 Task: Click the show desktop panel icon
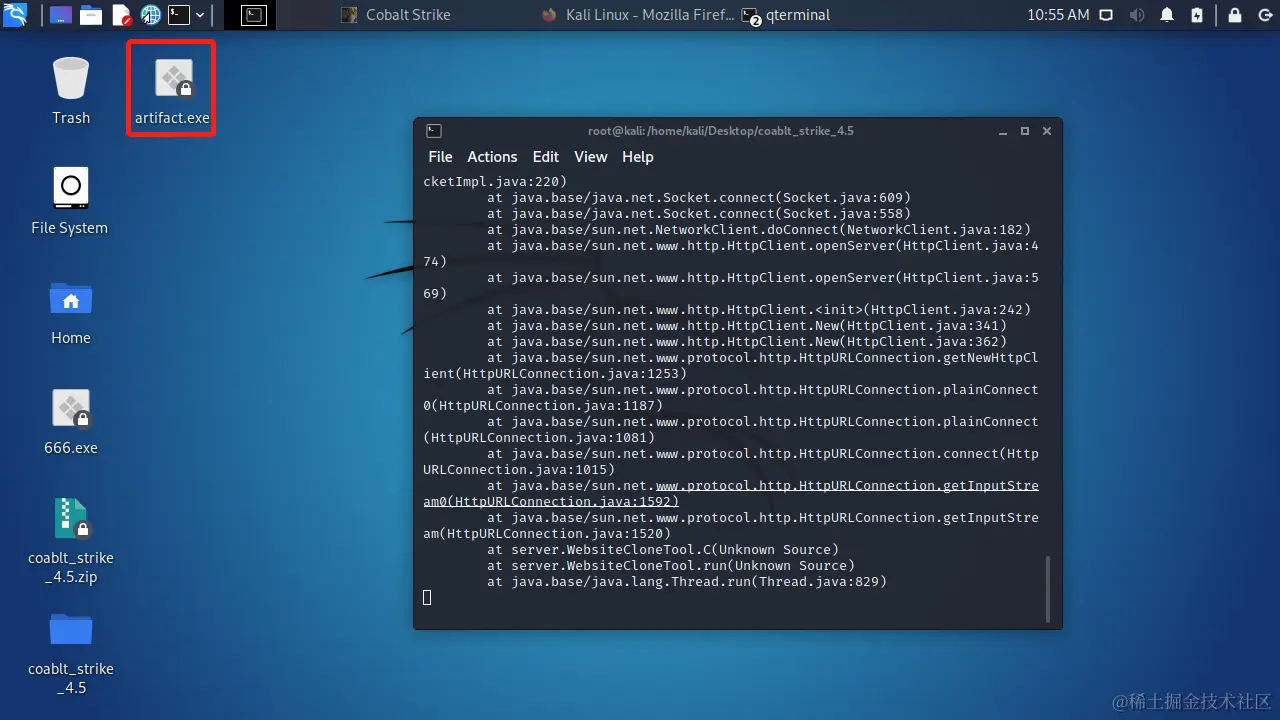[61, 15]
